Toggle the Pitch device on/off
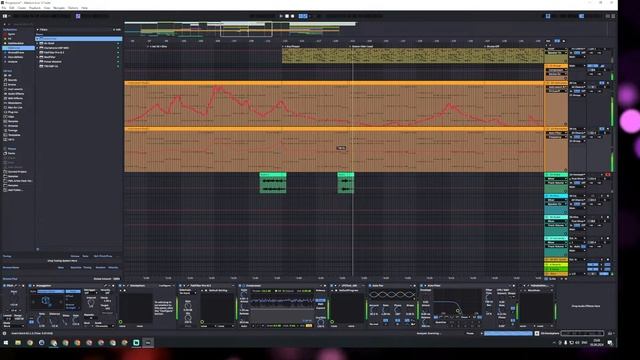Screen dimensions: 640x360 pos(4,286)
